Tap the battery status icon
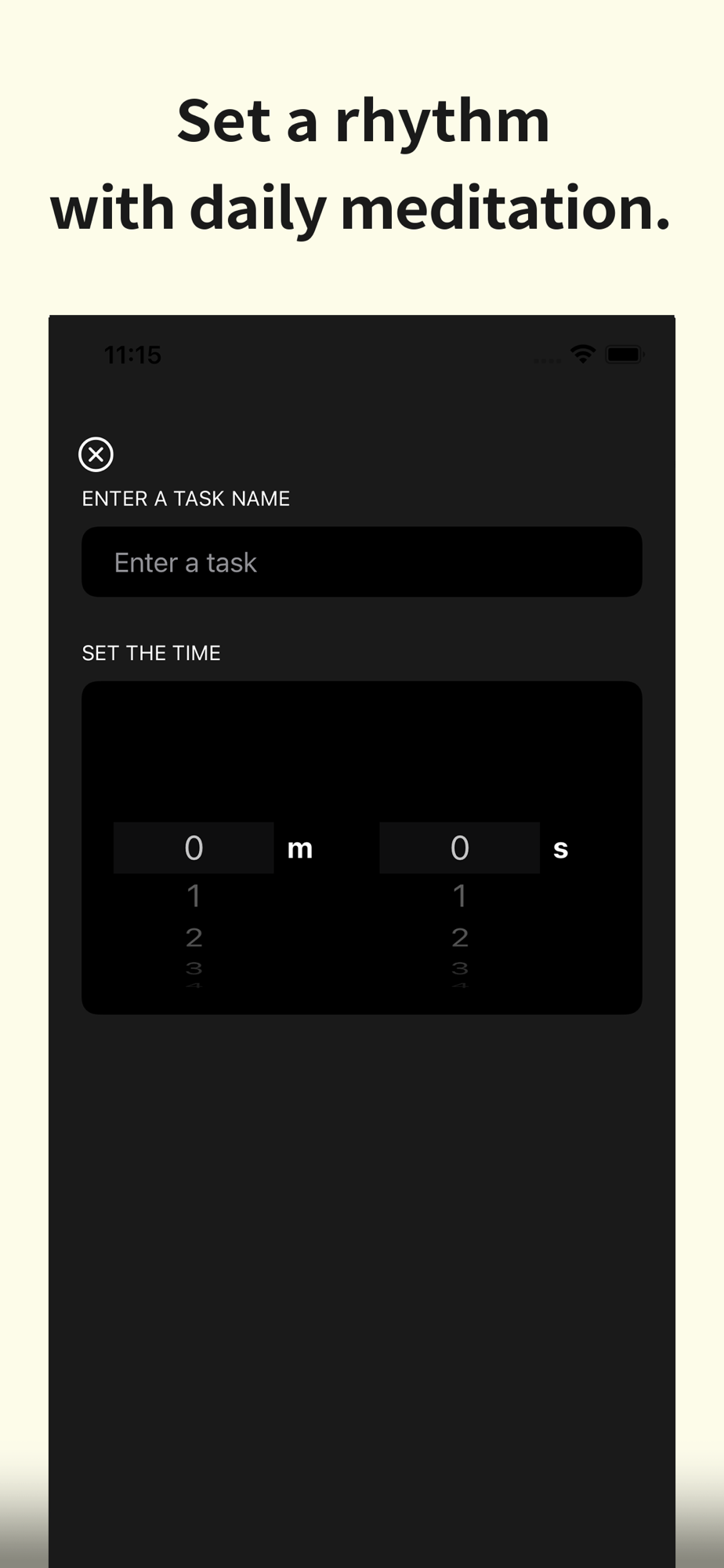Screen dimensions: 724x1568 pyautogui.click(x=624, y=354)
